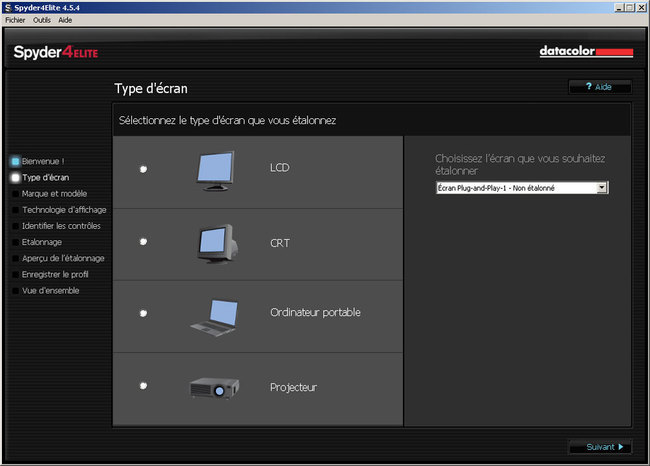
Task: Go to the Marque et modèle step
Action: pos(50,194)
